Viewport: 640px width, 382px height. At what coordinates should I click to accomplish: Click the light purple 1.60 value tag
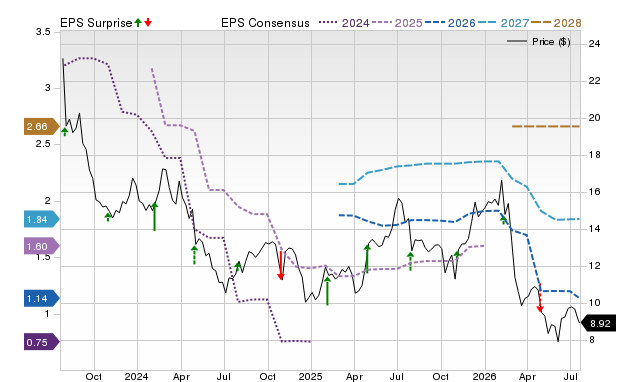[41, 246]
